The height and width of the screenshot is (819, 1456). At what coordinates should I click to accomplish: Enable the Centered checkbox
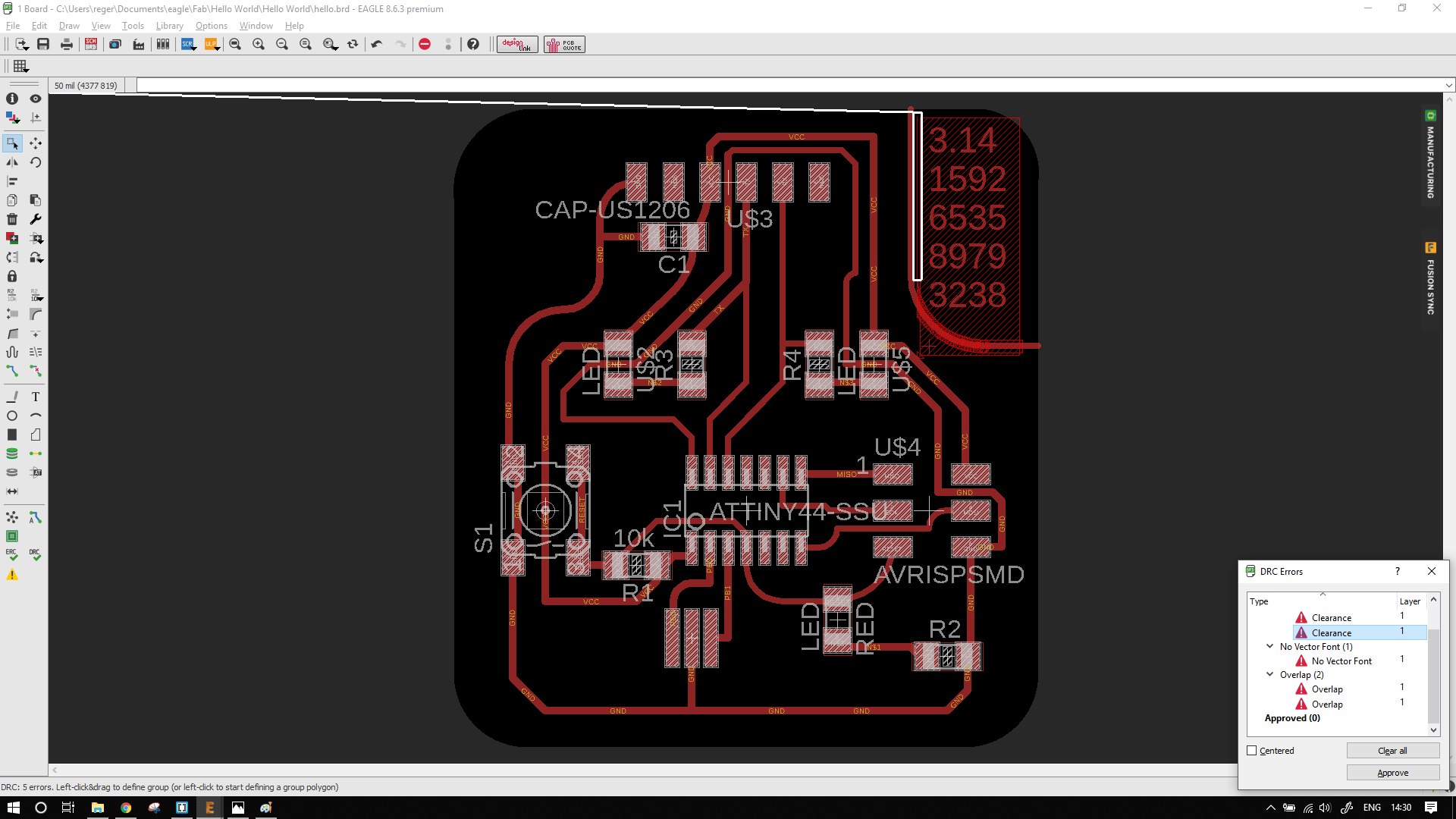1252,751
